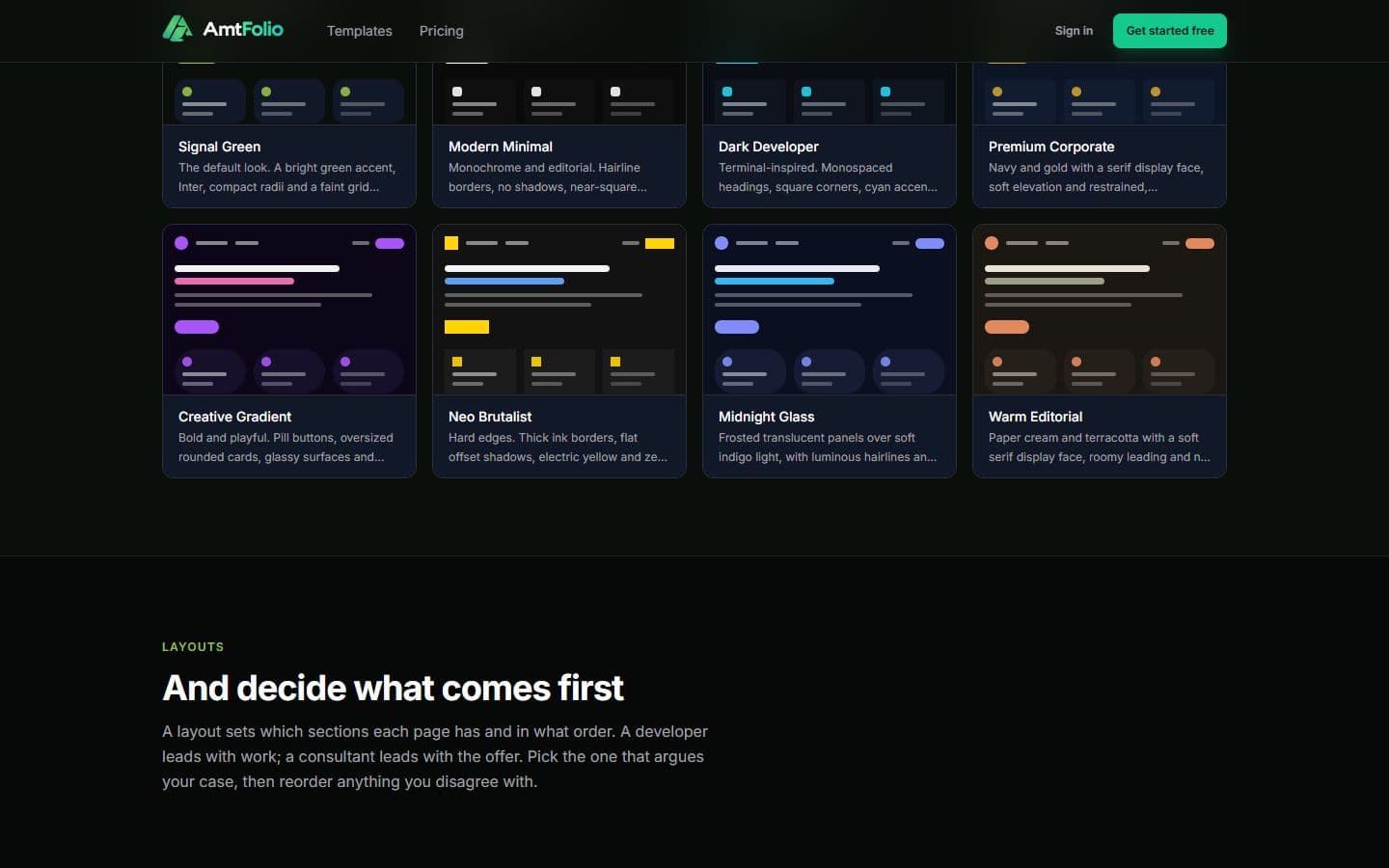Screen dimensions: 1389x868
Task: Click the 'And decide what comes first' heading
Action: tap(393, 689)
